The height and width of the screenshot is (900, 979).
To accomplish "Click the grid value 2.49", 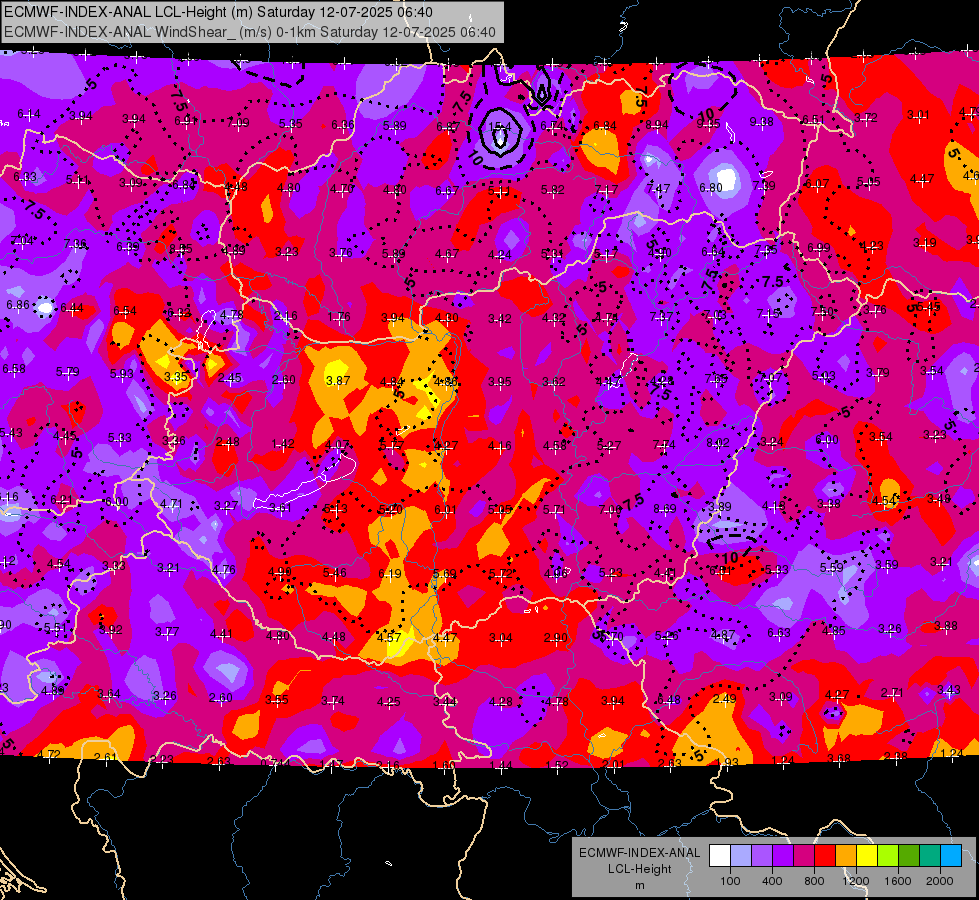I will [724, 698].
